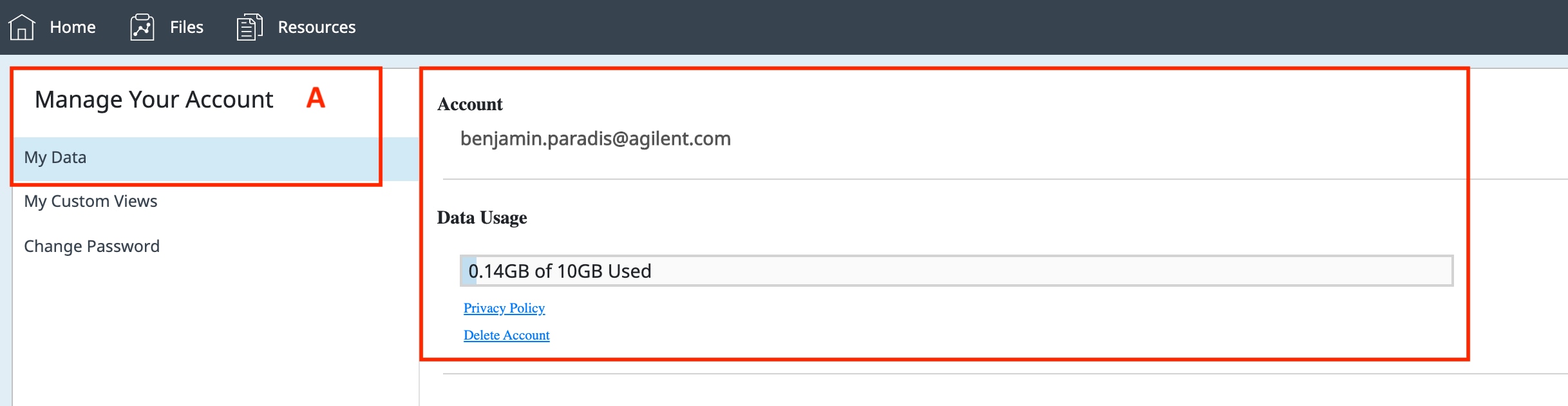Screen dimensions: 1568x406
Task: Click the Resources document icon
Action: point(249,27)
